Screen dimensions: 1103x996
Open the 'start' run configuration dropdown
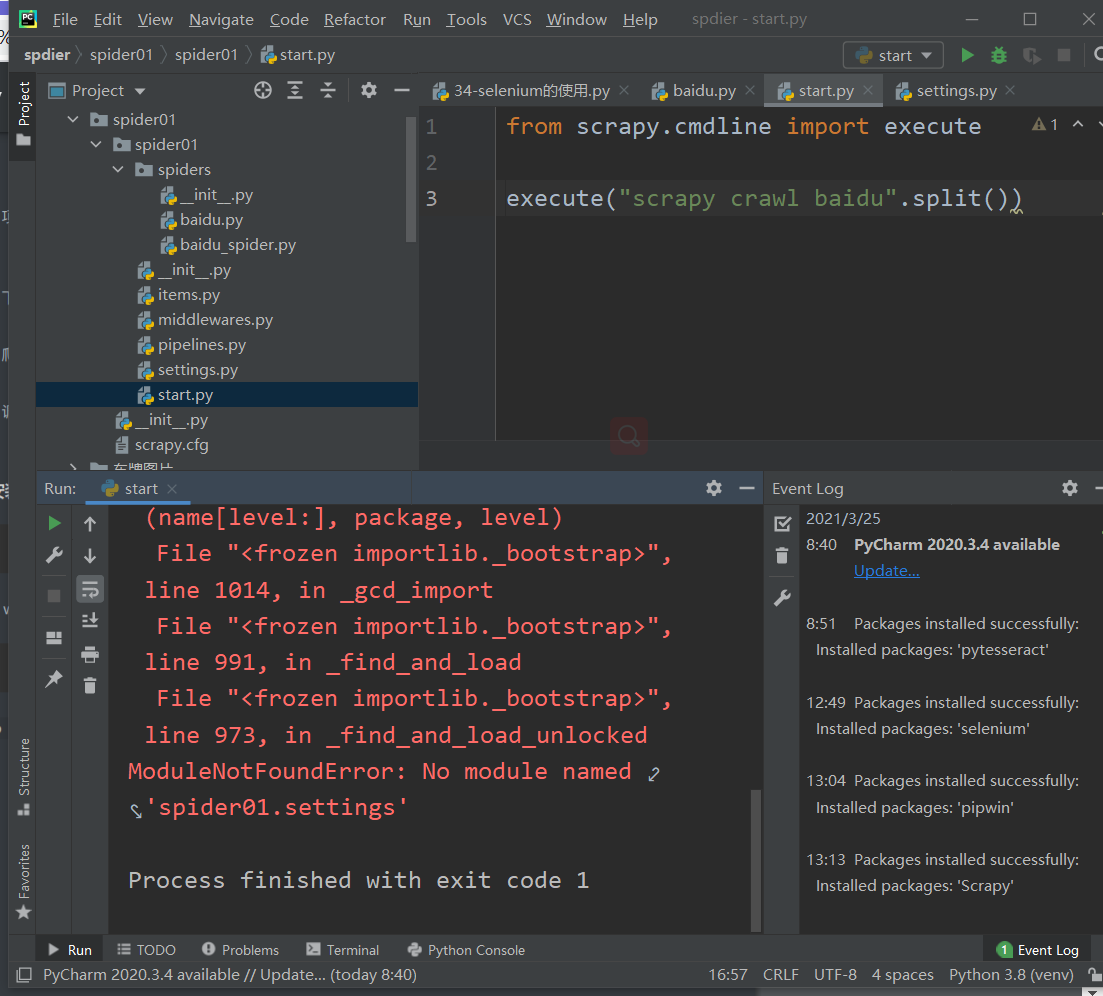893,55
